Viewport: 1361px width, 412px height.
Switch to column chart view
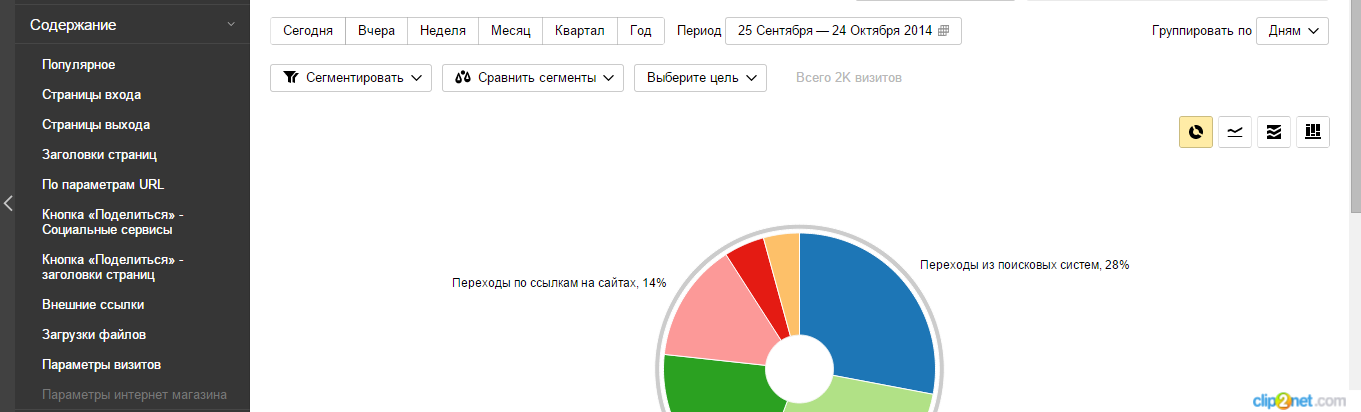tap(1313, 132)
